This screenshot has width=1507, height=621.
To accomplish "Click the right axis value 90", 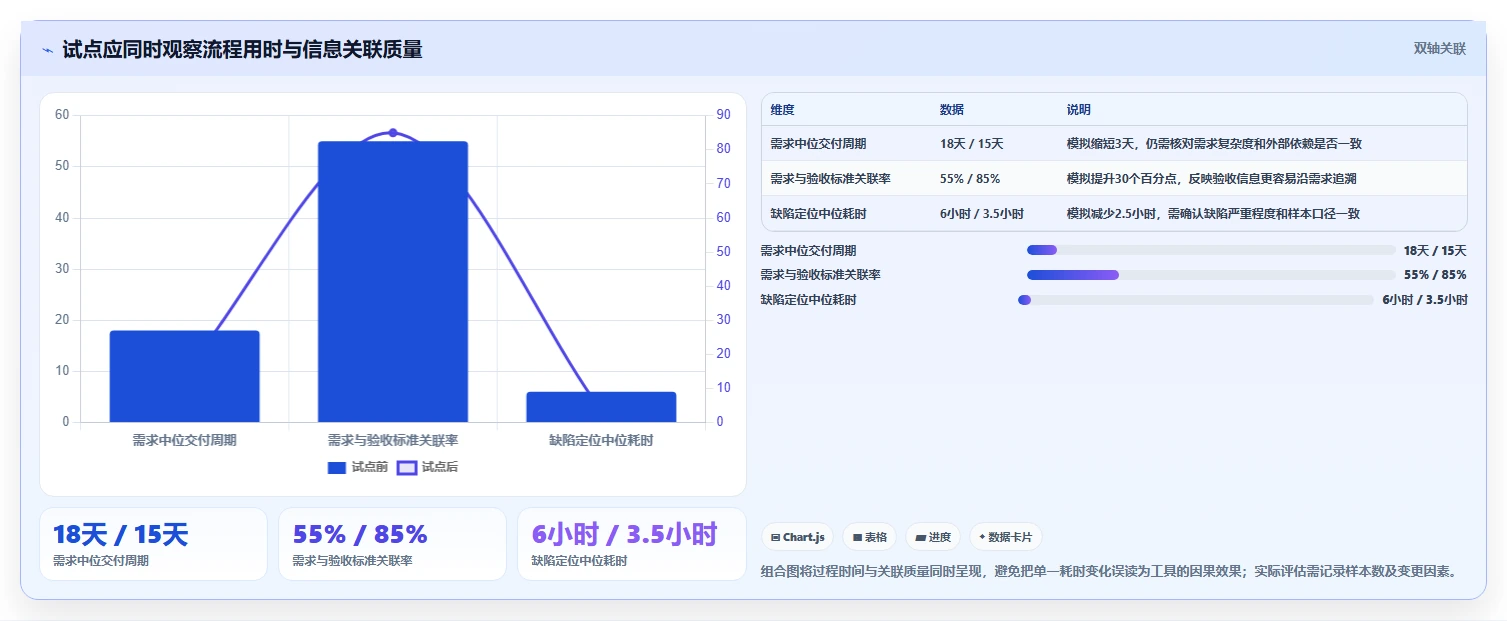I will click(x=724, y=115).
